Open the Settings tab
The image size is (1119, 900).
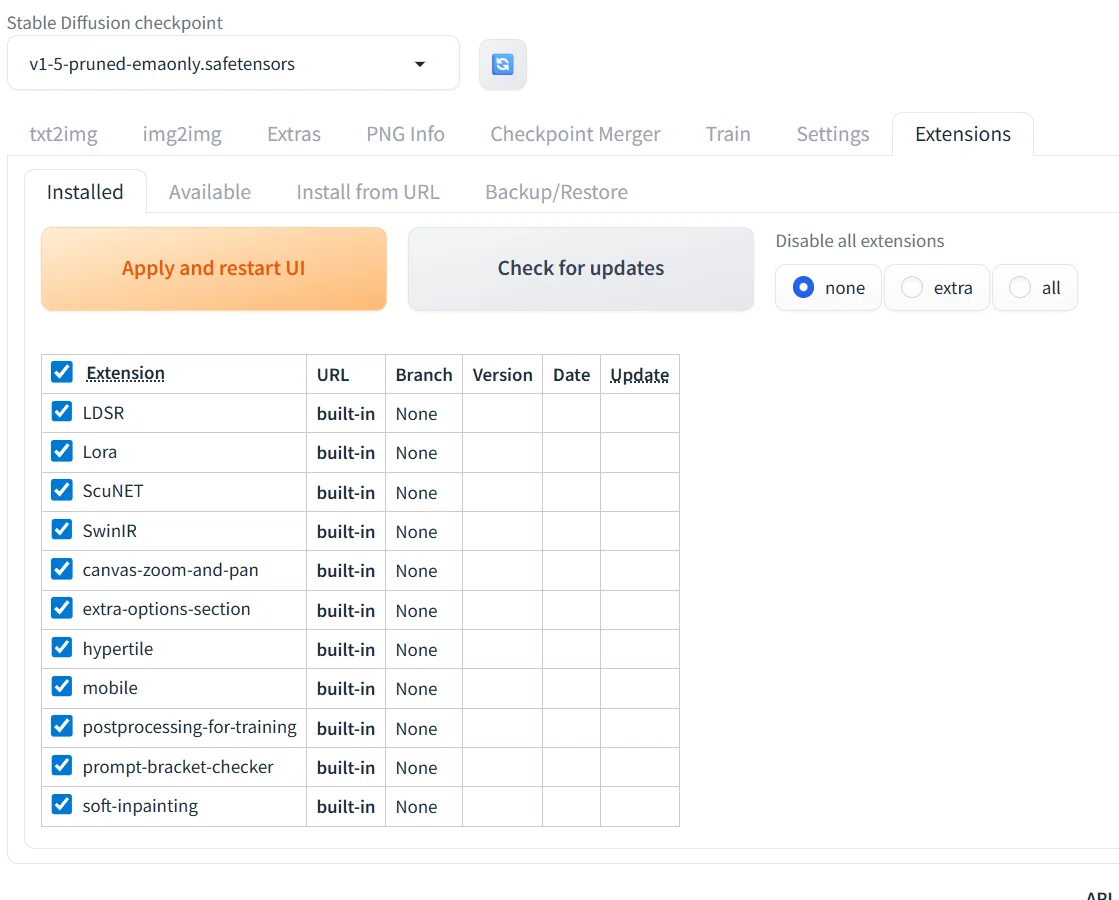[833, 134]
